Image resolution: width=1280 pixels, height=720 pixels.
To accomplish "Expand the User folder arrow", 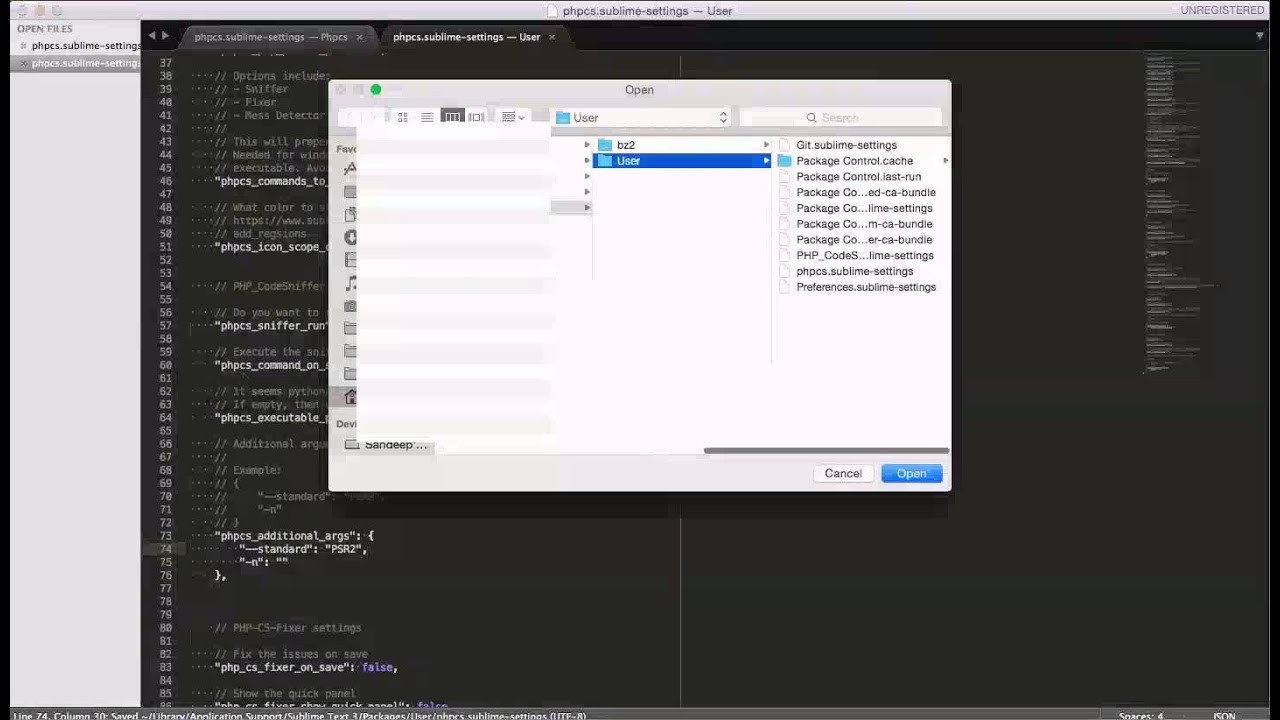I will [766, 161].
